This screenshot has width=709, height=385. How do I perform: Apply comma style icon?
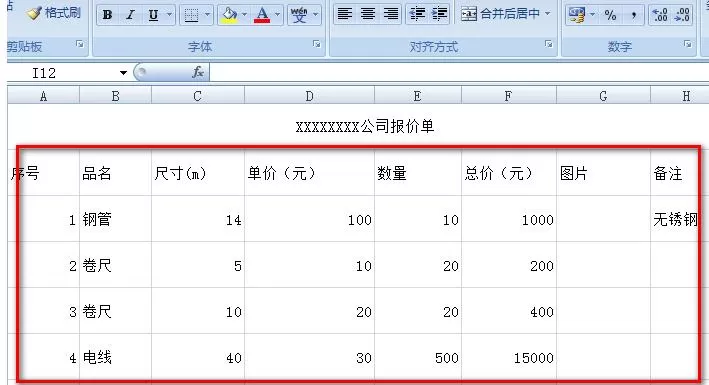point(633,15)
